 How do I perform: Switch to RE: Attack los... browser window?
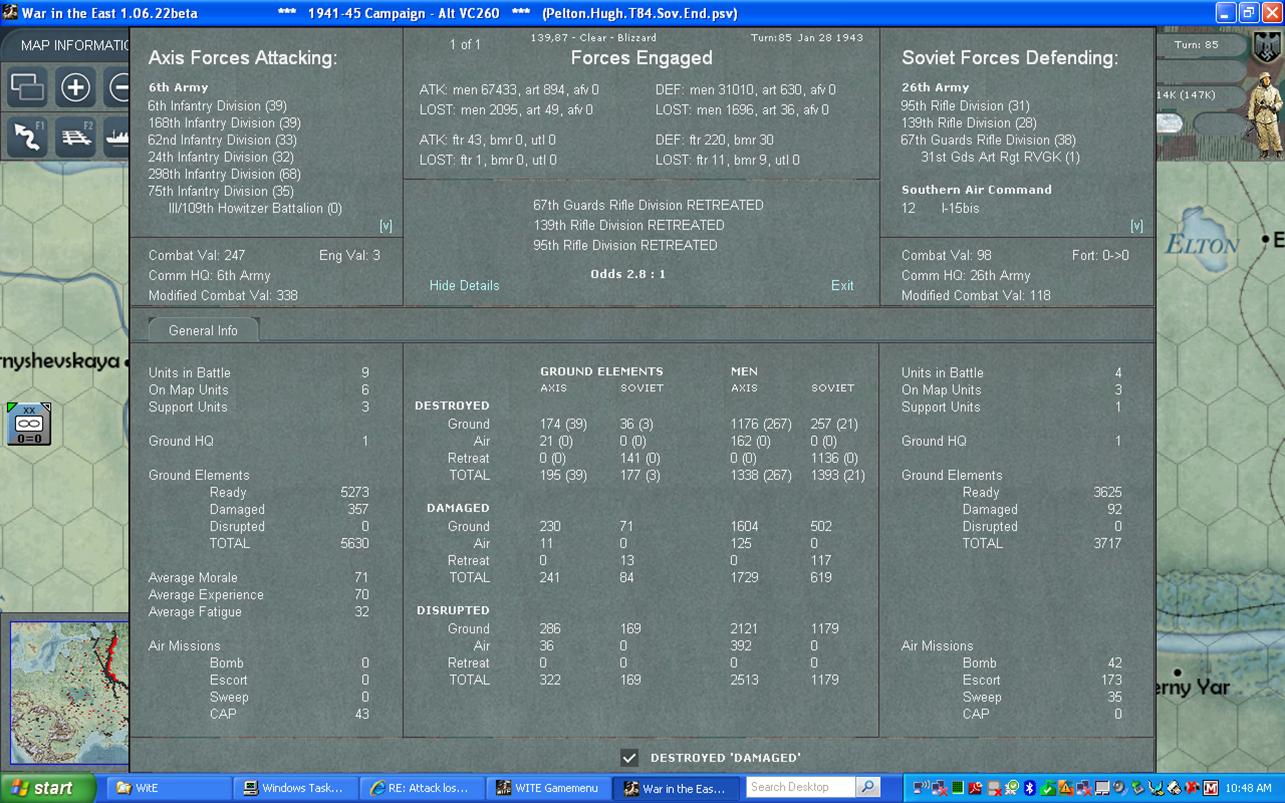click(x=421, y=788)
